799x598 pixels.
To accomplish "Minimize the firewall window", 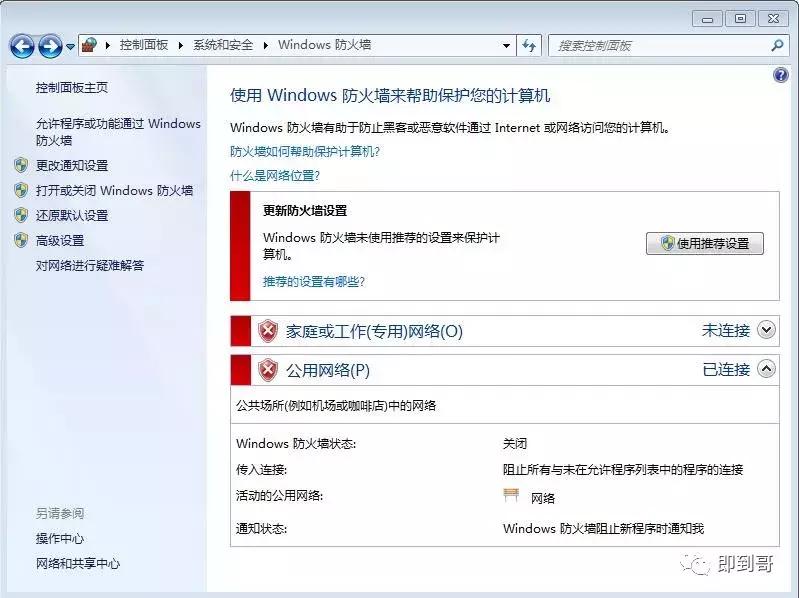I will point(707,19).
